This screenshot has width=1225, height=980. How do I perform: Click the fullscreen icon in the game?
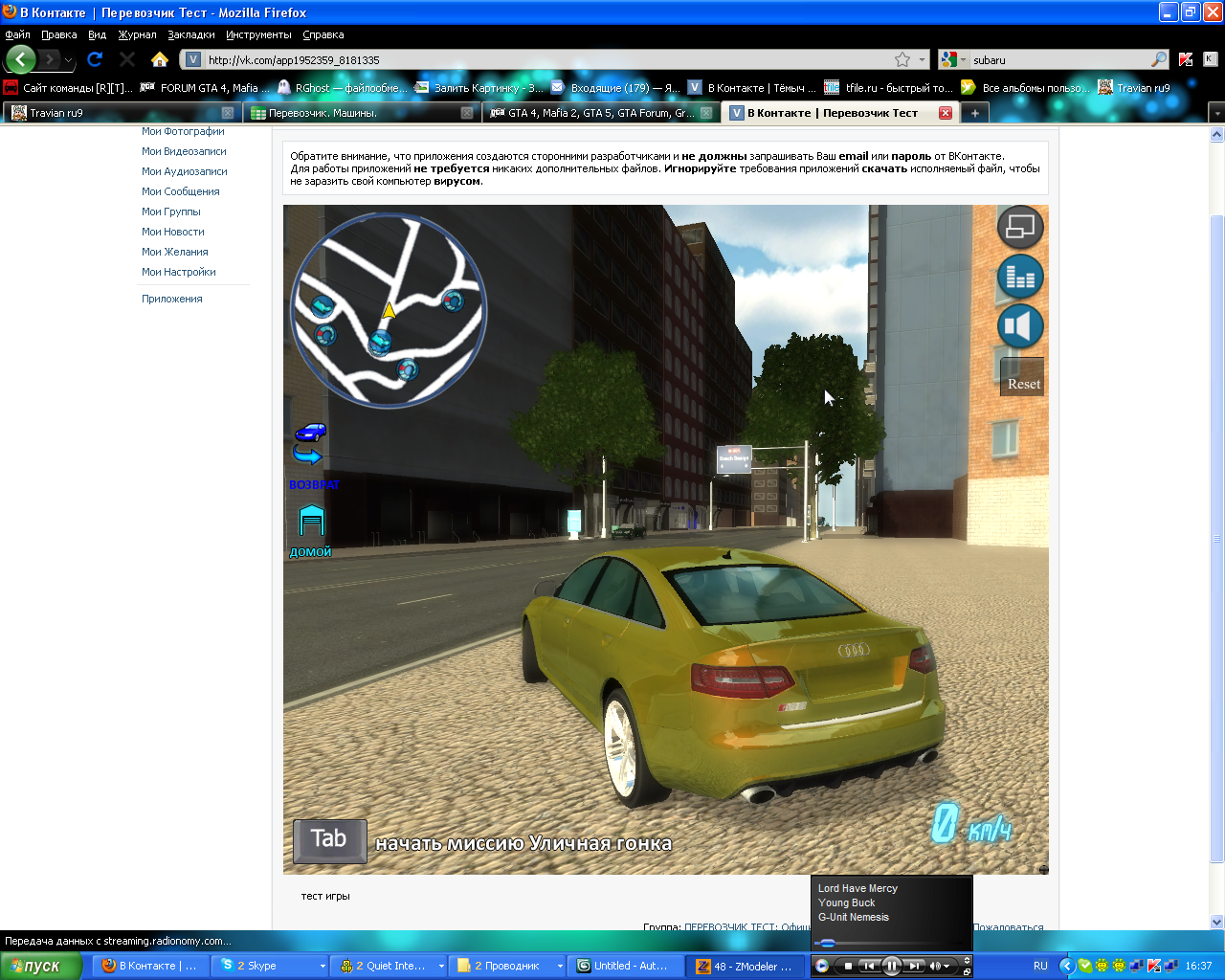pos(1020,228)
